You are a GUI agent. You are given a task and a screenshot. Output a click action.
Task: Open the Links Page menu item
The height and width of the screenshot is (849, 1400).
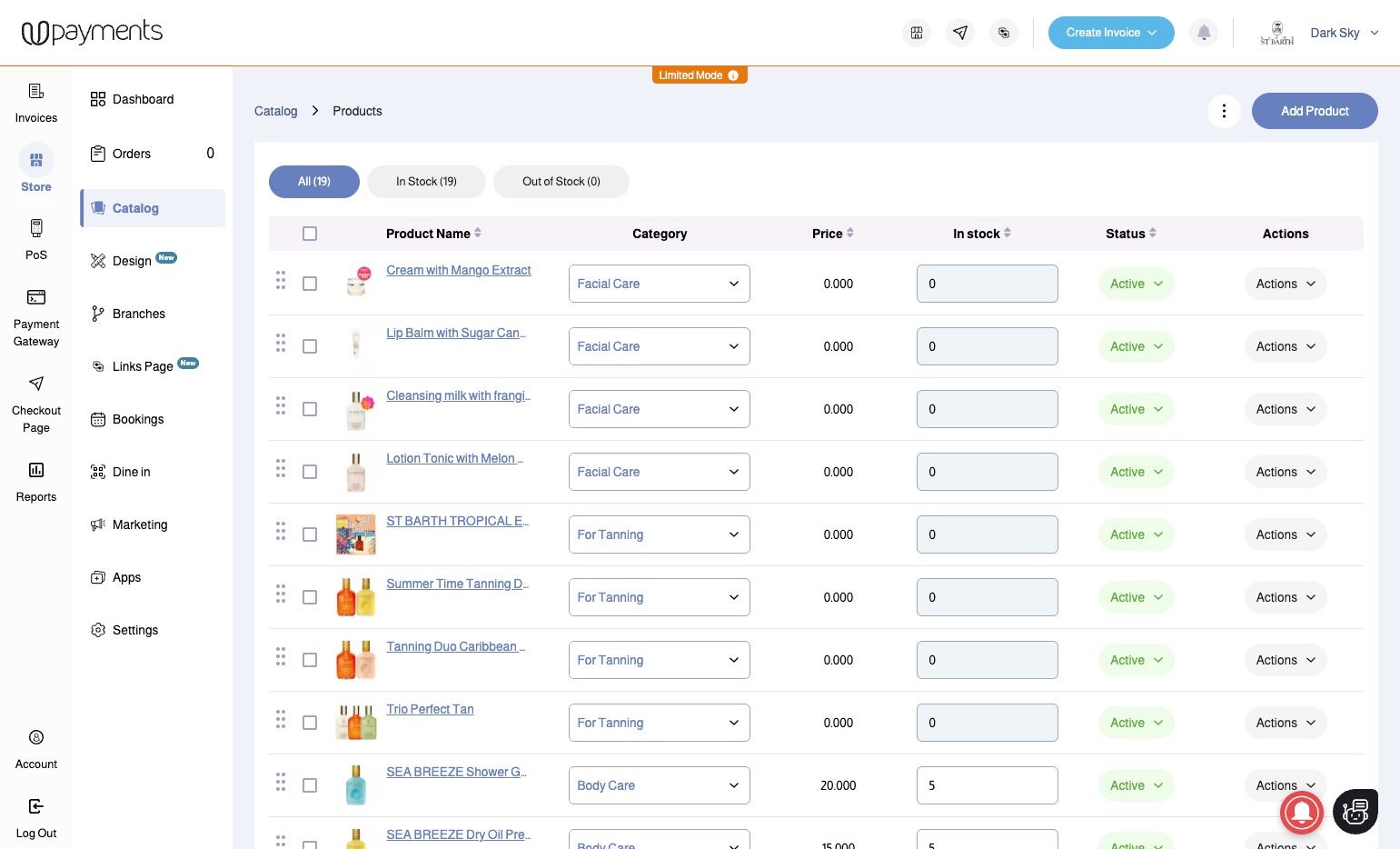153,366
